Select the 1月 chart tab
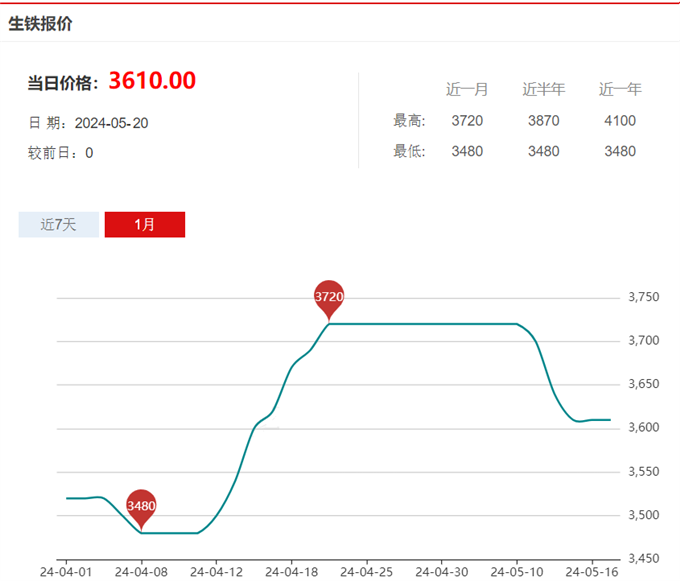Viewport: 680px width, 581px height. coord(145,225)
